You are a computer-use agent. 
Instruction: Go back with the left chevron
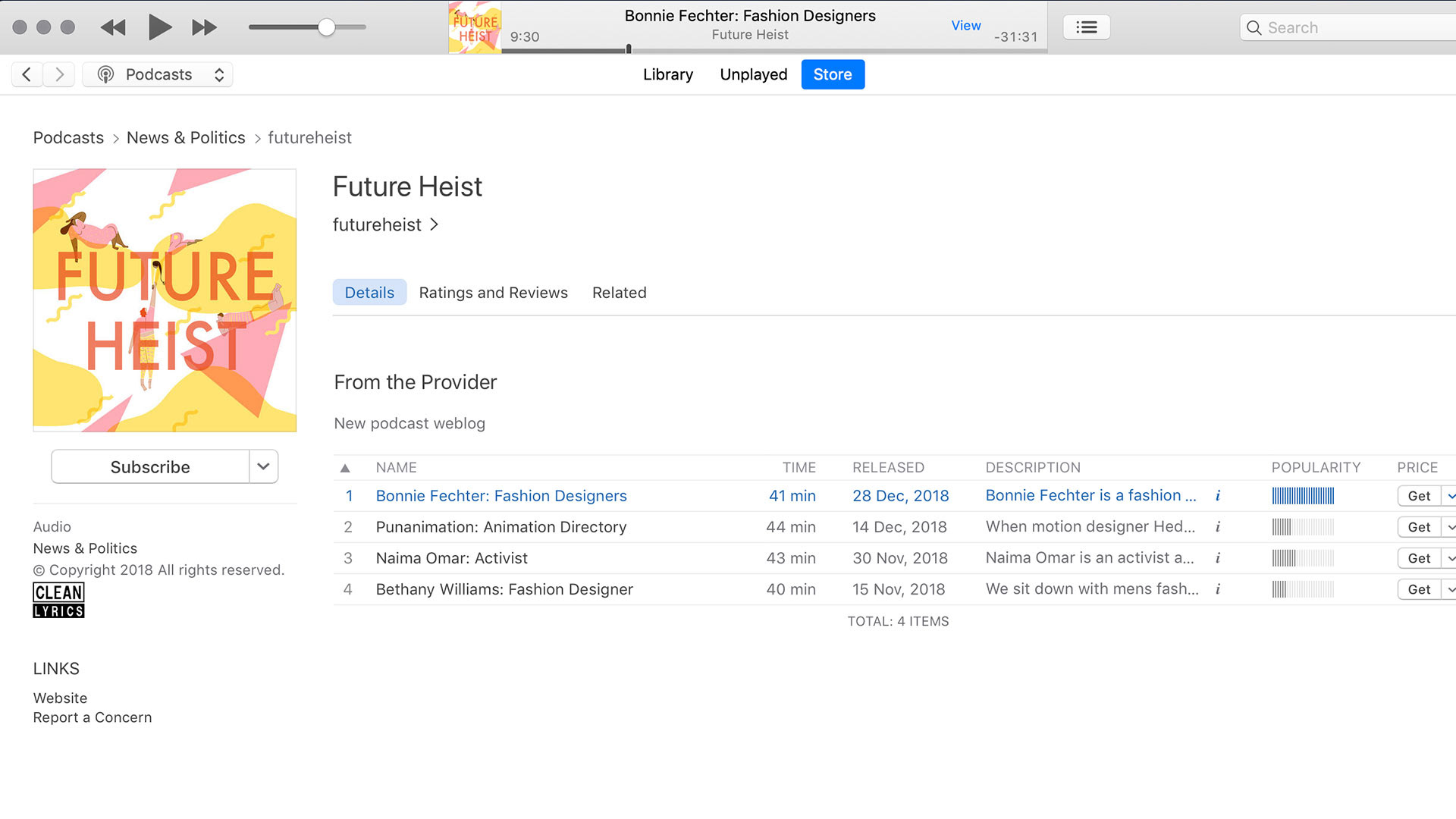tap(27, 74)
